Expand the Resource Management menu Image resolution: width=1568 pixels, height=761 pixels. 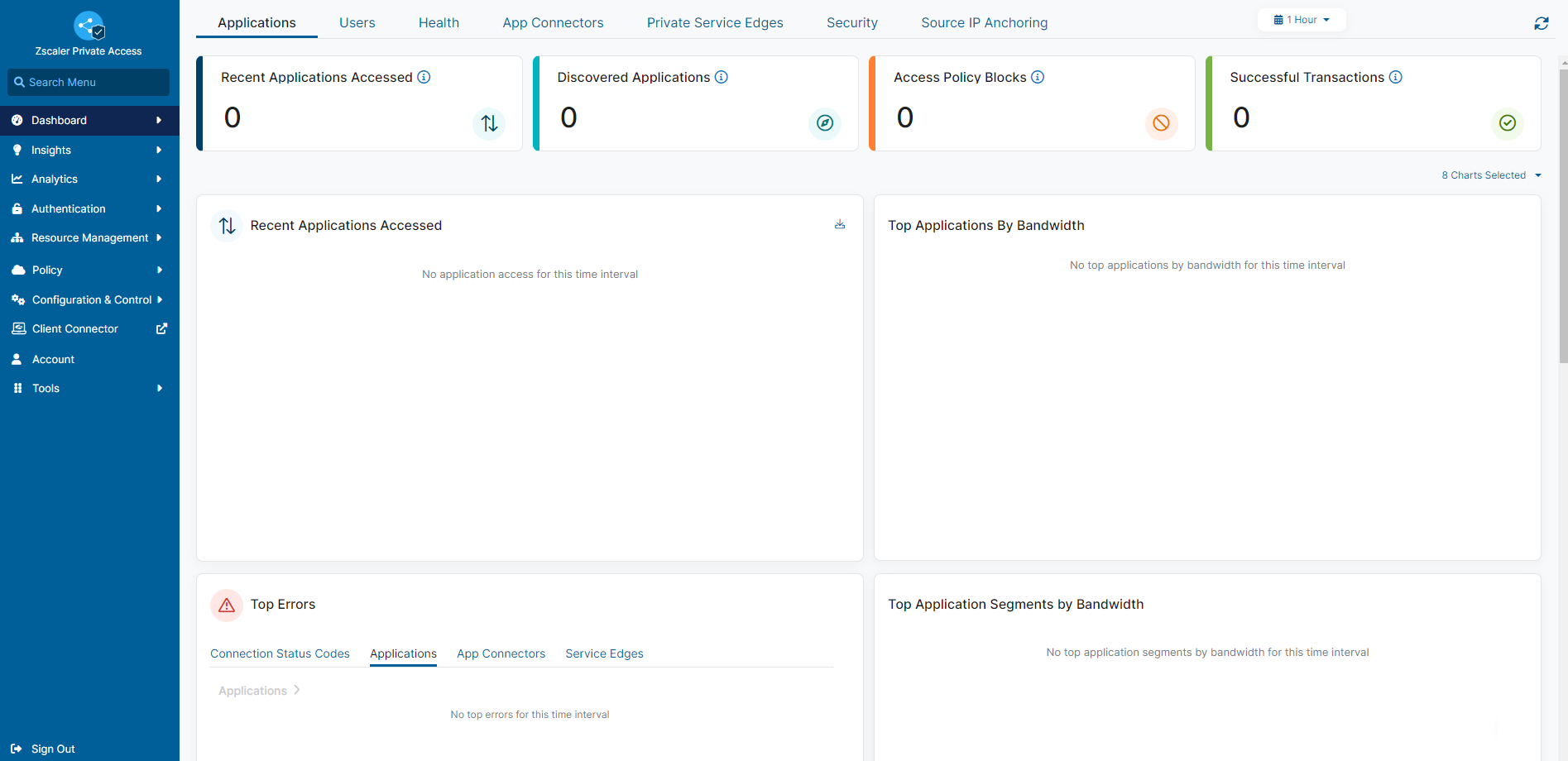point(89,237)
